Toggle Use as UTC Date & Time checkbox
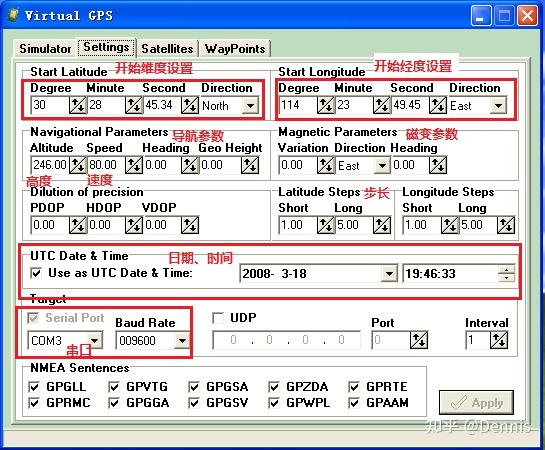 (36, 273)
